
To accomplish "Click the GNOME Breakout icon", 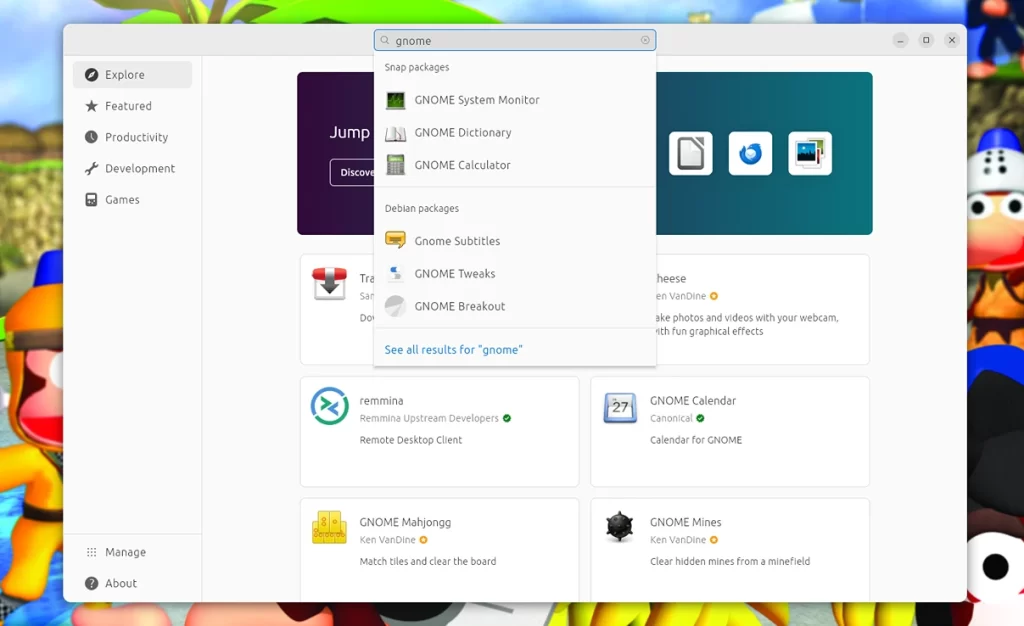I will click(x=395, y=305).
